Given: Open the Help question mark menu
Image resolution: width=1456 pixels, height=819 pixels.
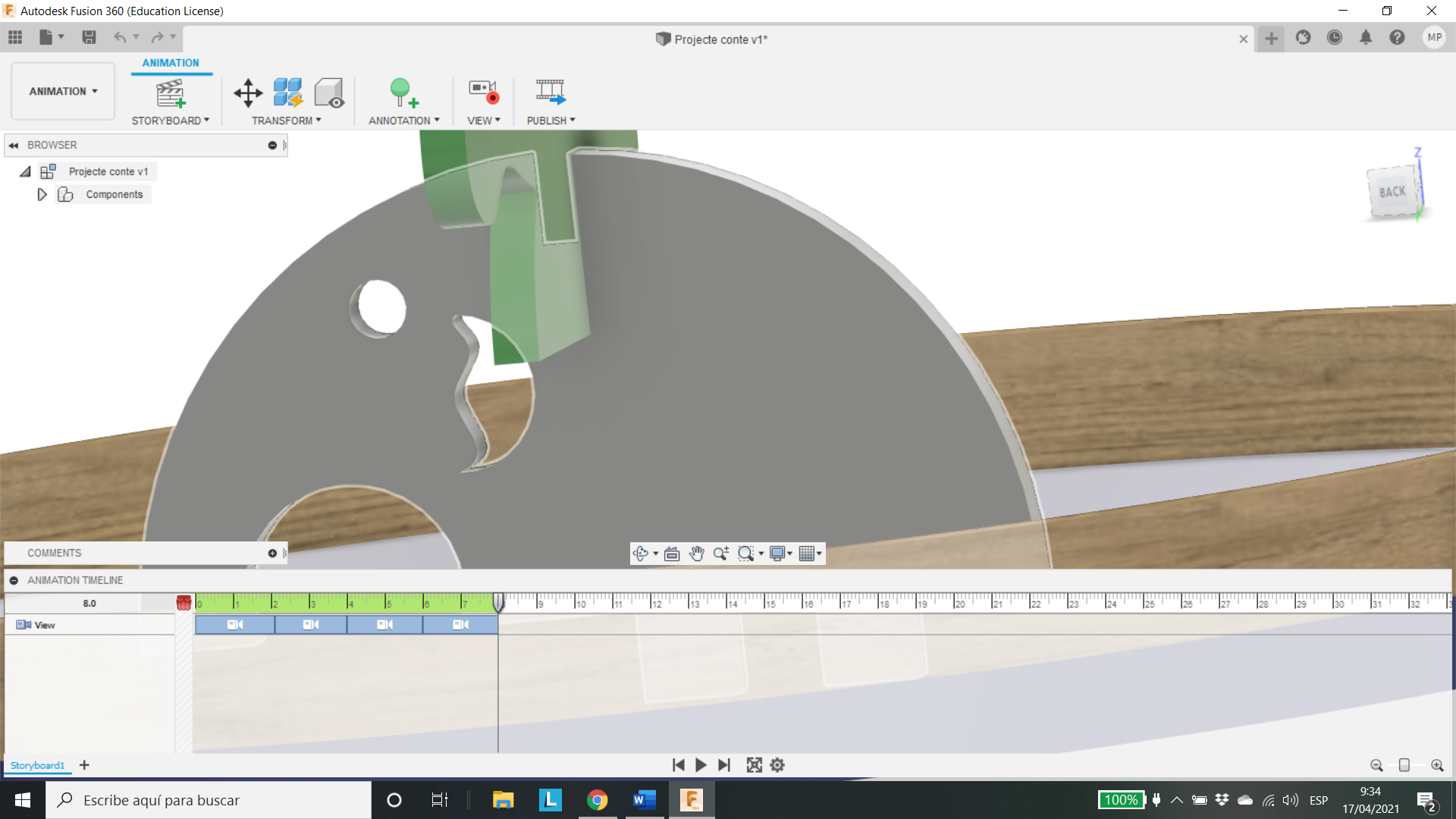Looking at the screenshot, I should (x=1397, y=38).
